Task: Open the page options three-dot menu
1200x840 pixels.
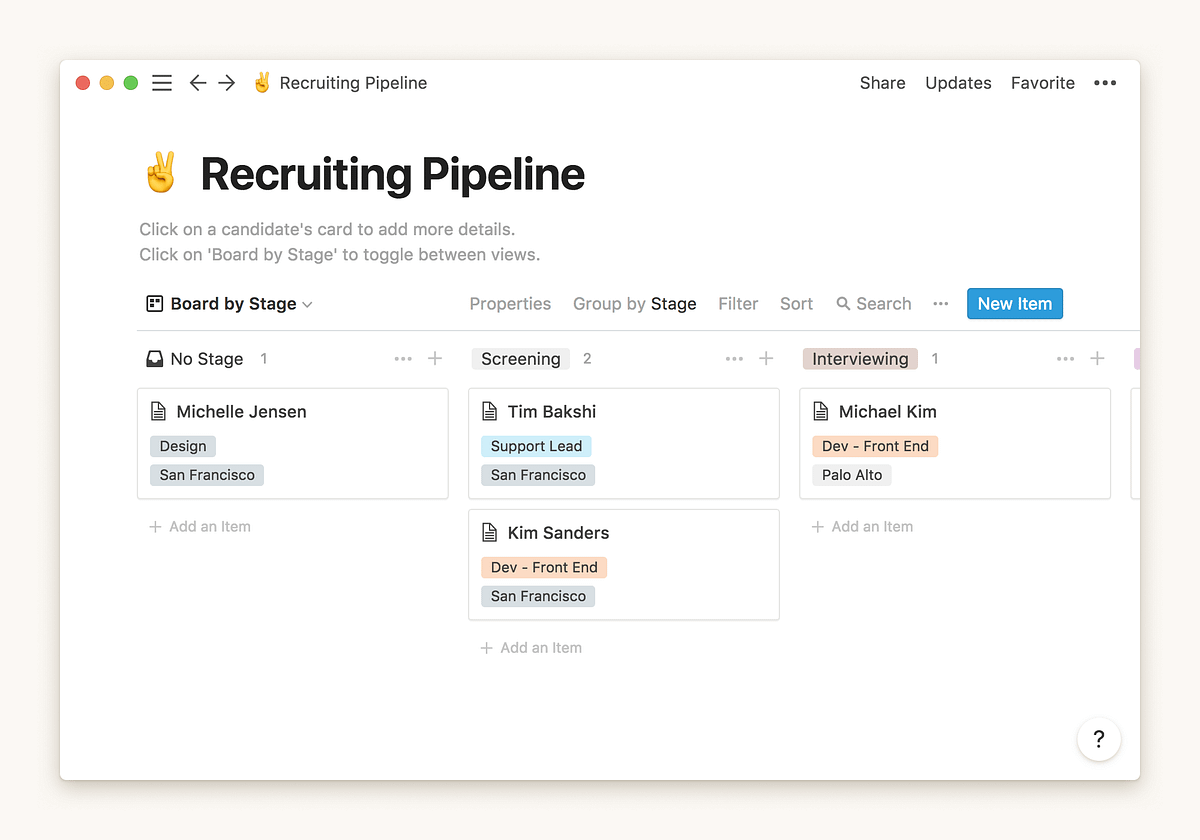Action: pyautogui.click(x=1105, y=83)
